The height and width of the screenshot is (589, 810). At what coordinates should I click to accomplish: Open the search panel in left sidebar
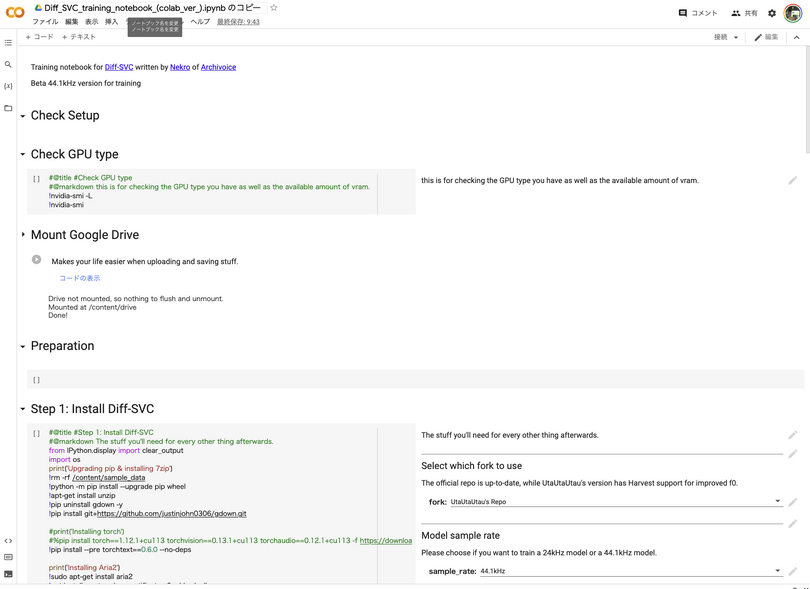8,65
